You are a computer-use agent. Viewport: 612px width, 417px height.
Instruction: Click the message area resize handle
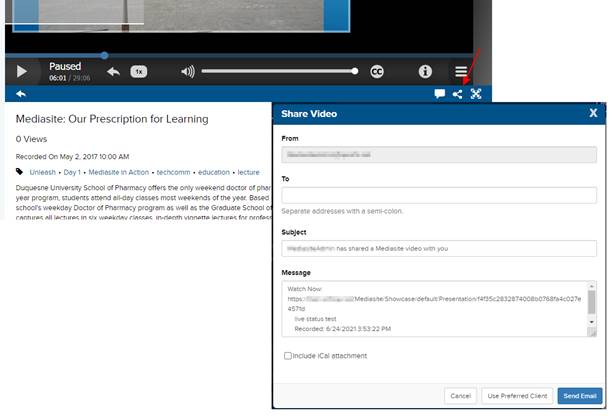pos(592,333)
